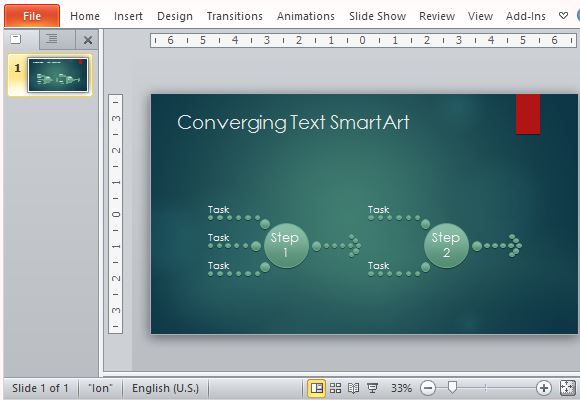Click the zoom slider handle

452,387
